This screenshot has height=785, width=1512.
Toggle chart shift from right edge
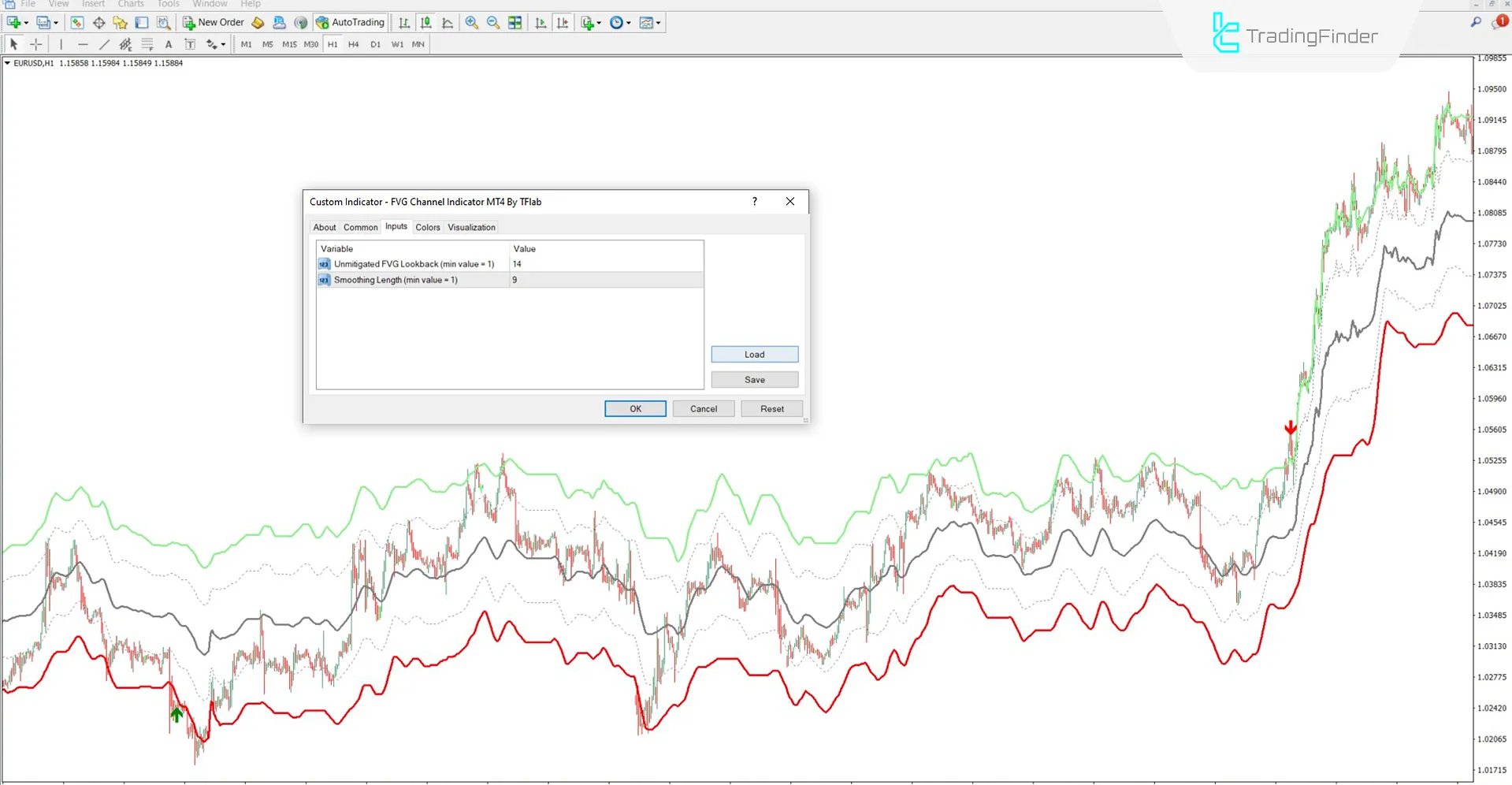(x=562, y=22)
